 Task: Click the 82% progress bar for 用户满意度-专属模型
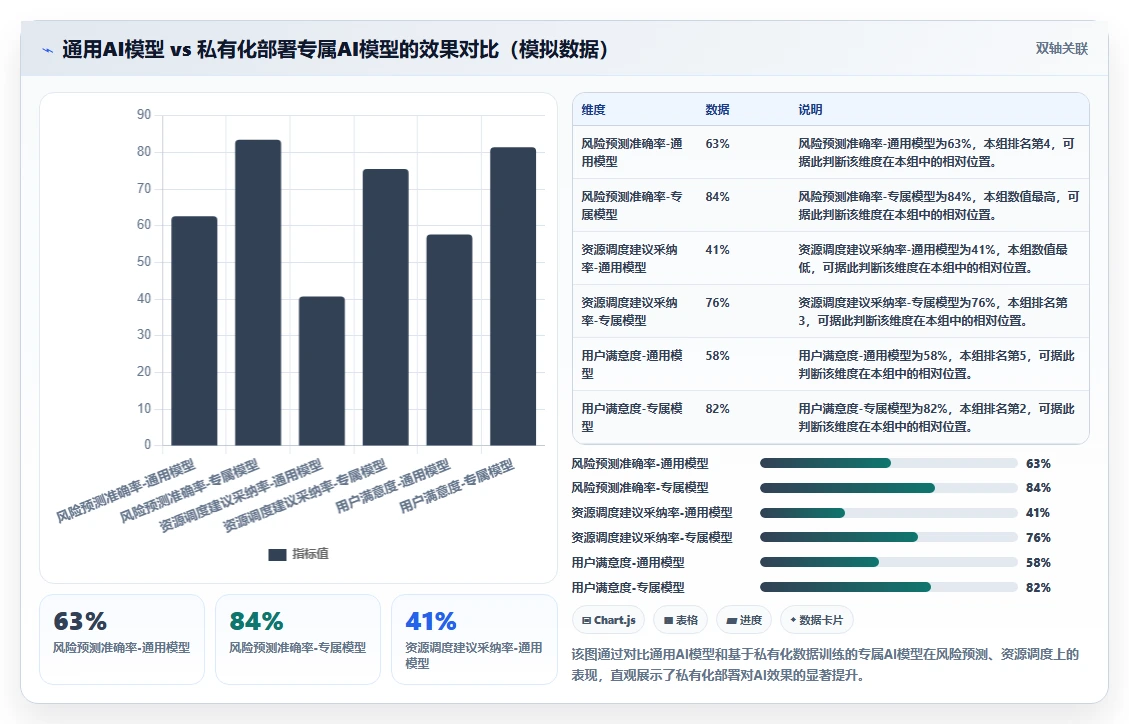click(x=889, y=587)
